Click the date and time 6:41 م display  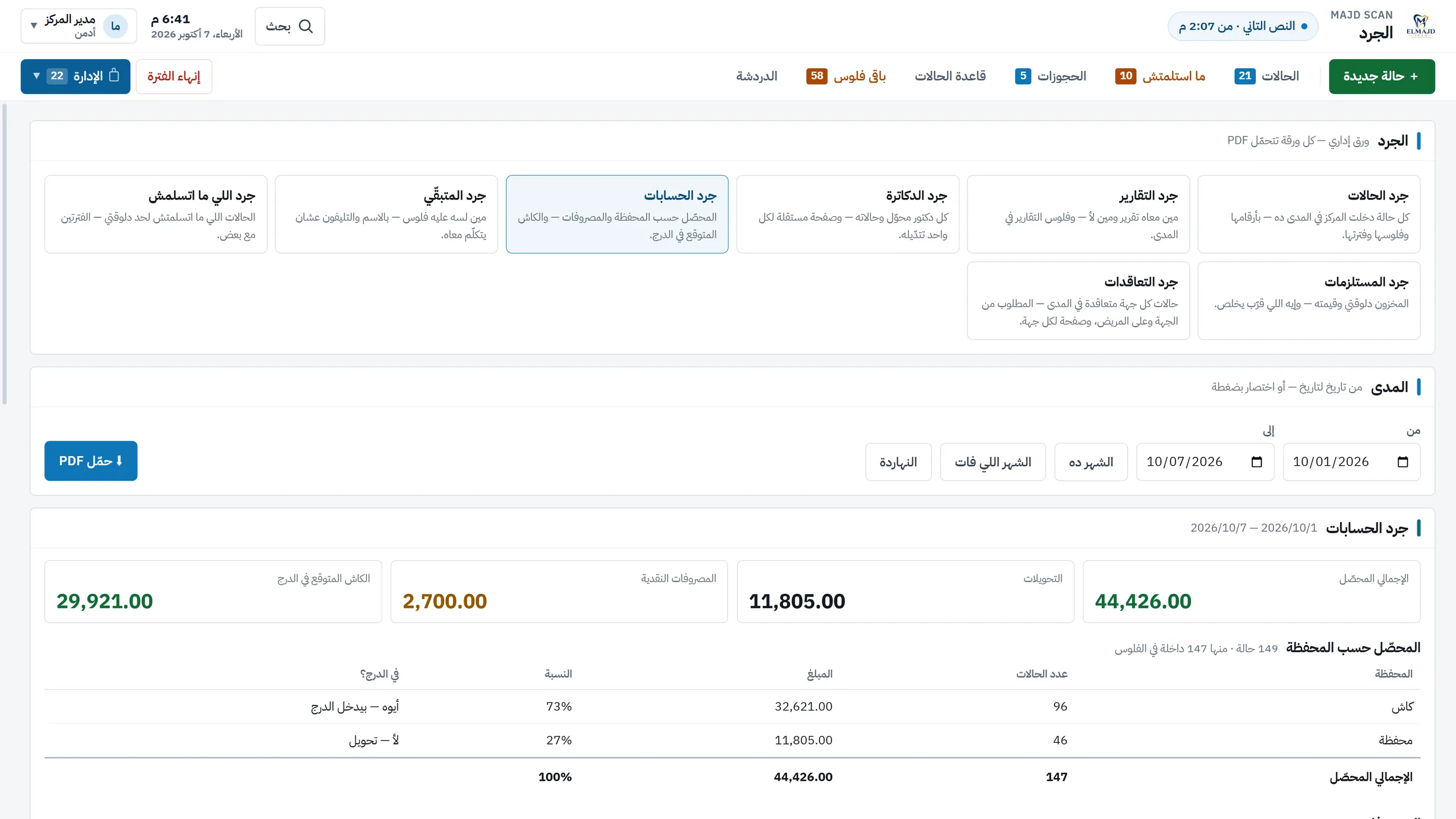(x=196, y=26)
